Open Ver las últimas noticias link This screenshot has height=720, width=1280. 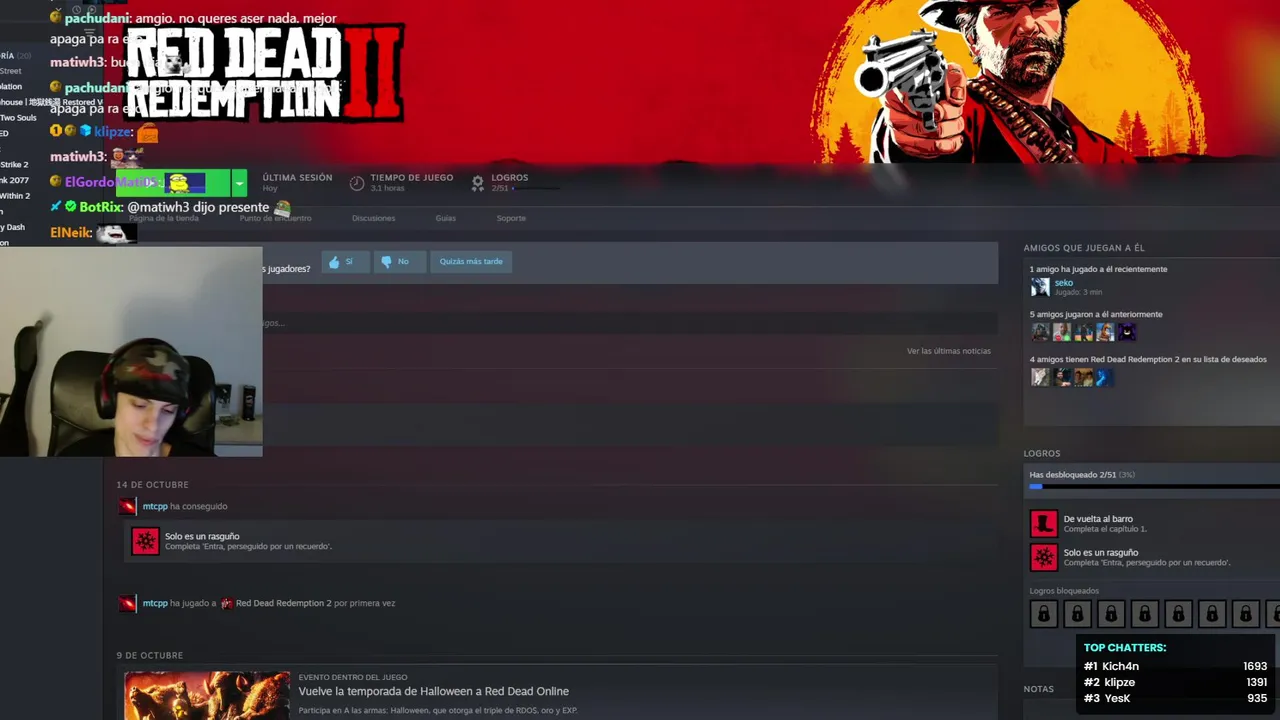(949, 351)
